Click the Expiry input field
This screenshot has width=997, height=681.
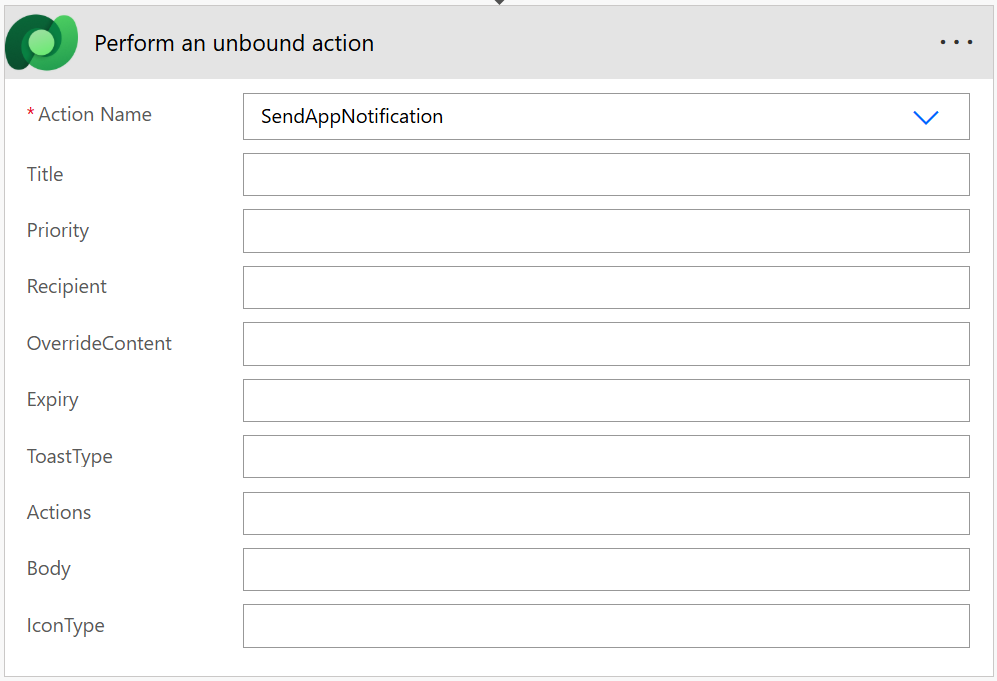pyautogui.click(x=606, y=400)
